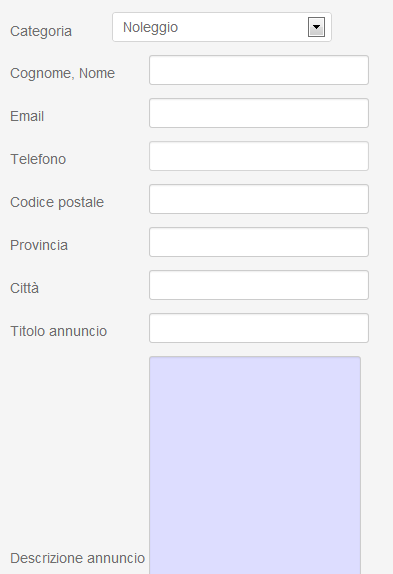
Task: Click the Titolo annuncio label
Action: (59, 331)
